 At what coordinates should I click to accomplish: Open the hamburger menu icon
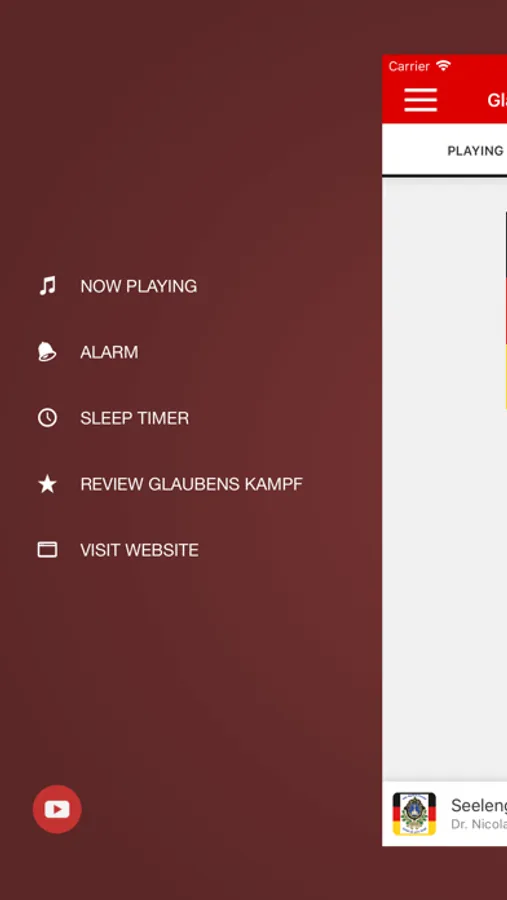[420, 100]
